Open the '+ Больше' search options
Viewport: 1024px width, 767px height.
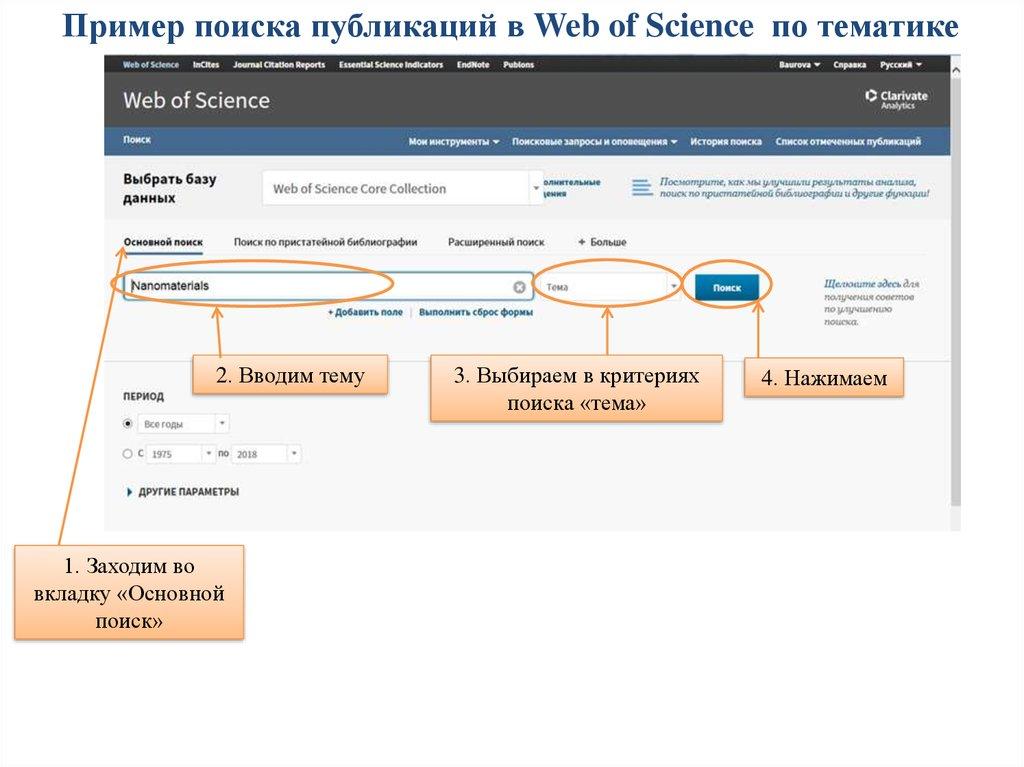(602, 242)
